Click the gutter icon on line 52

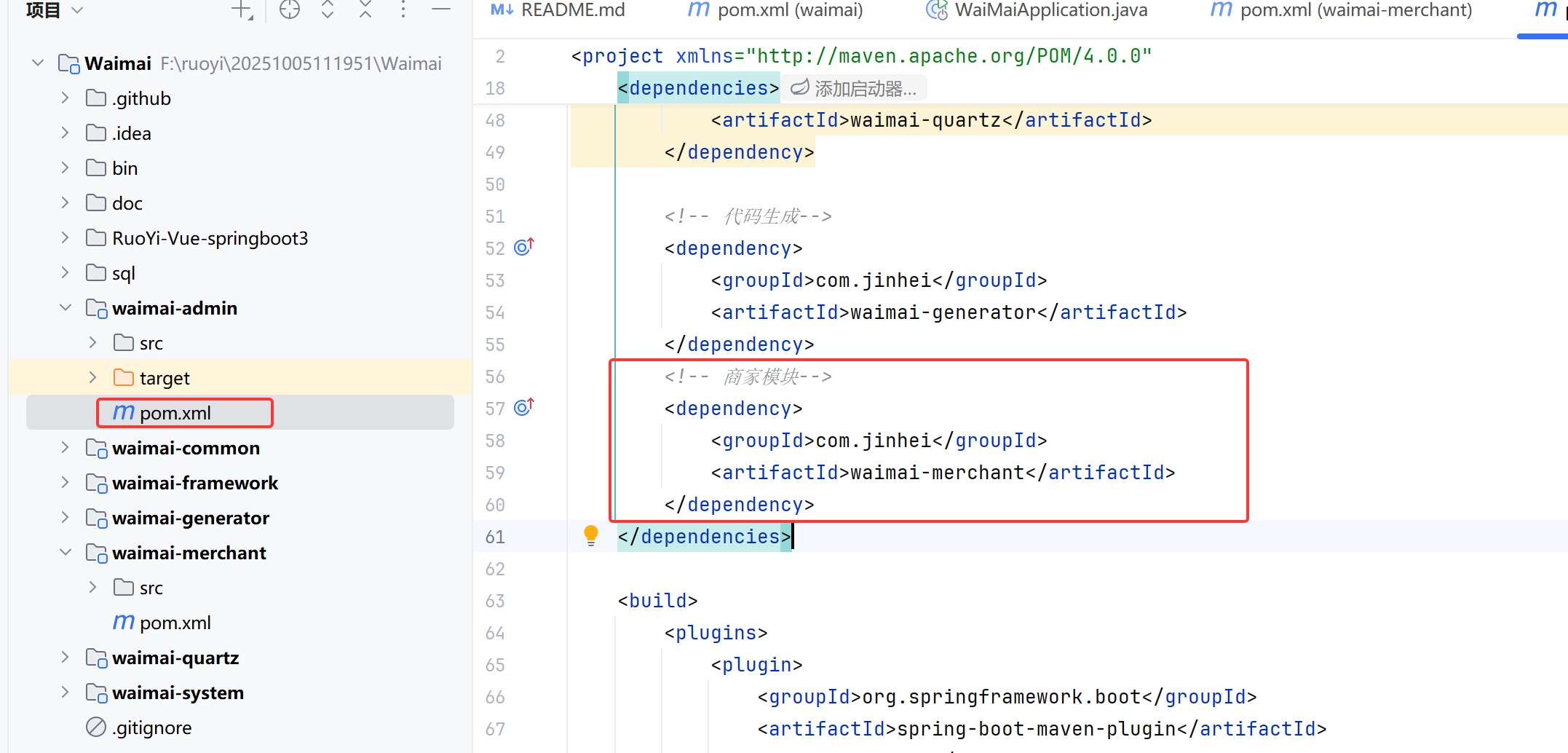523,248
